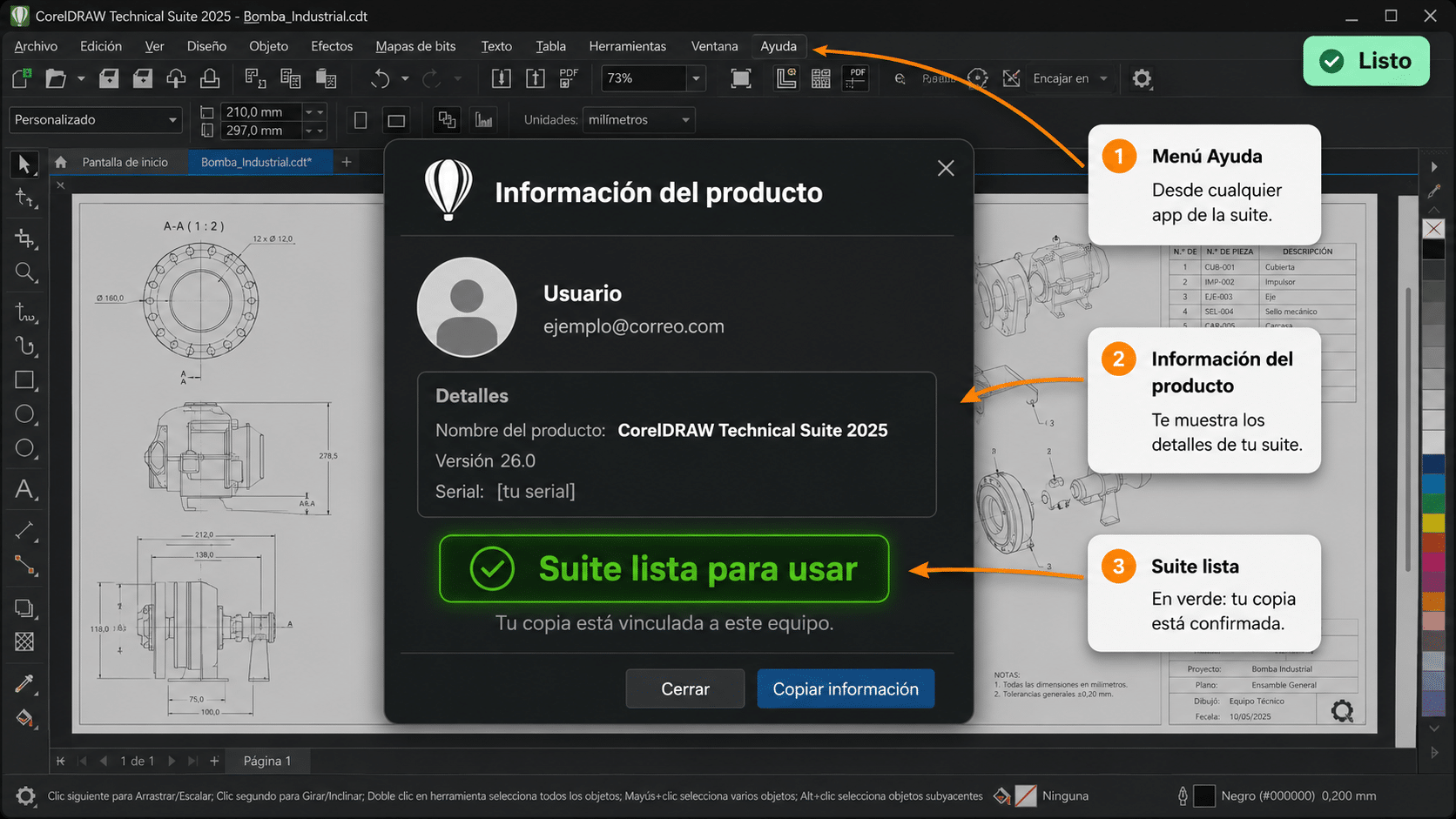1456x819 pixels.
Task: Expand the Undo history dropdown arrow
Action: [x=405, y=78]
